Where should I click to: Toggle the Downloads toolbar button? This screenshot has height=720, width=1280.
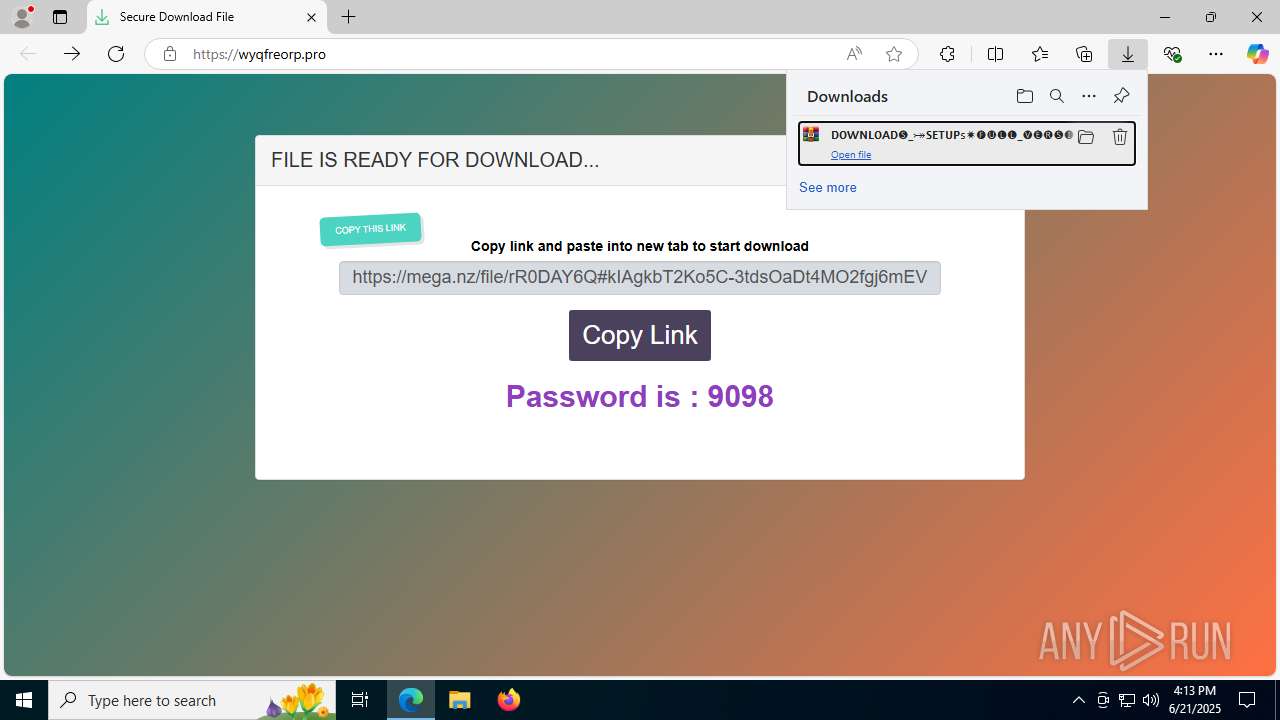pyautogui.click(x=1128, y=54)
